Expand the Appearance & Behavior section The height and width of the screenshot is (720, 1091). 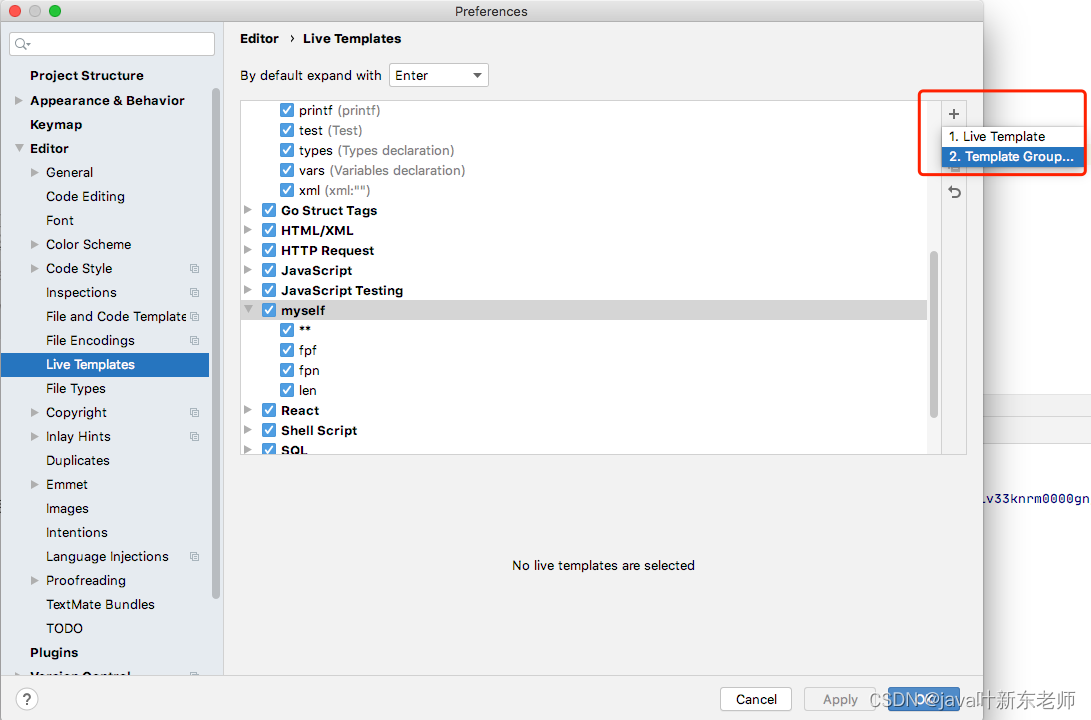pos(19,101)
